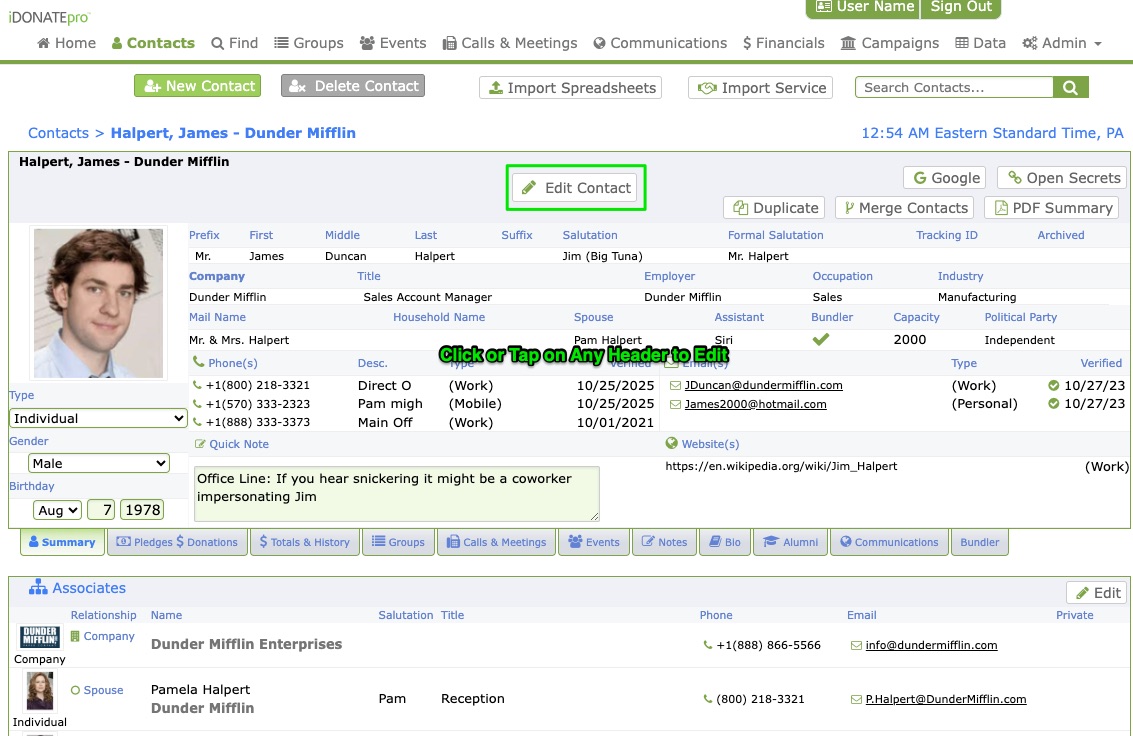1133x736 pixels.
Task: Click the New Contact button
Action: [x=197, y=86]
